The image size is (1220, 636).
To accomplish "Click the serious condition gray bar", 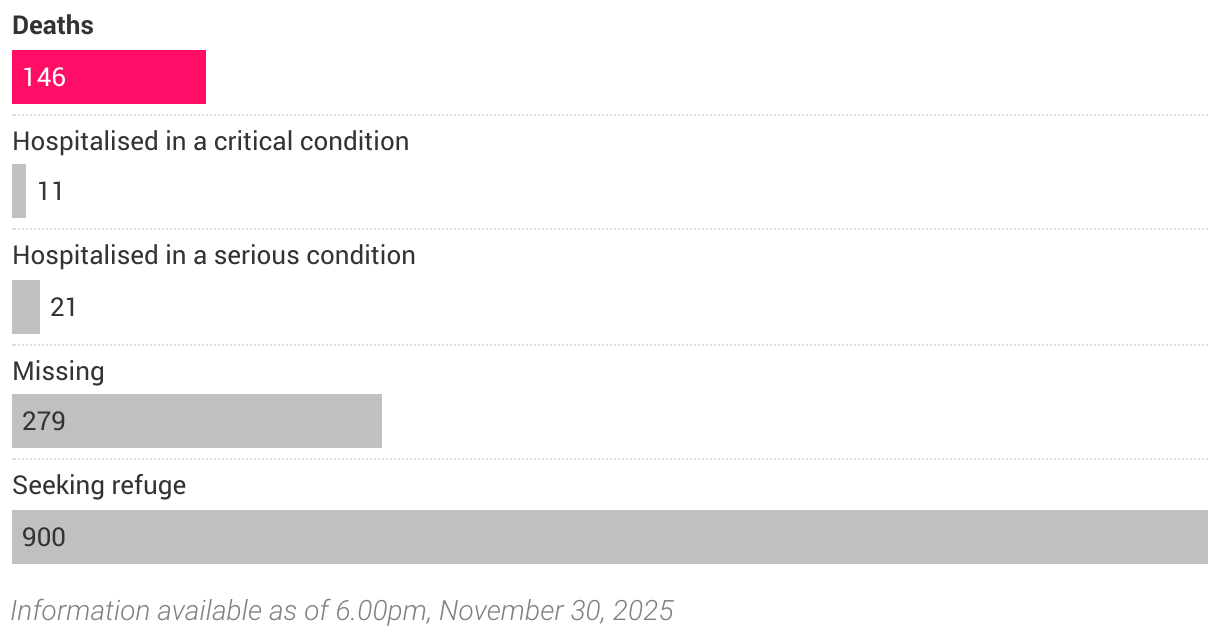I will (x=26, y=307).
